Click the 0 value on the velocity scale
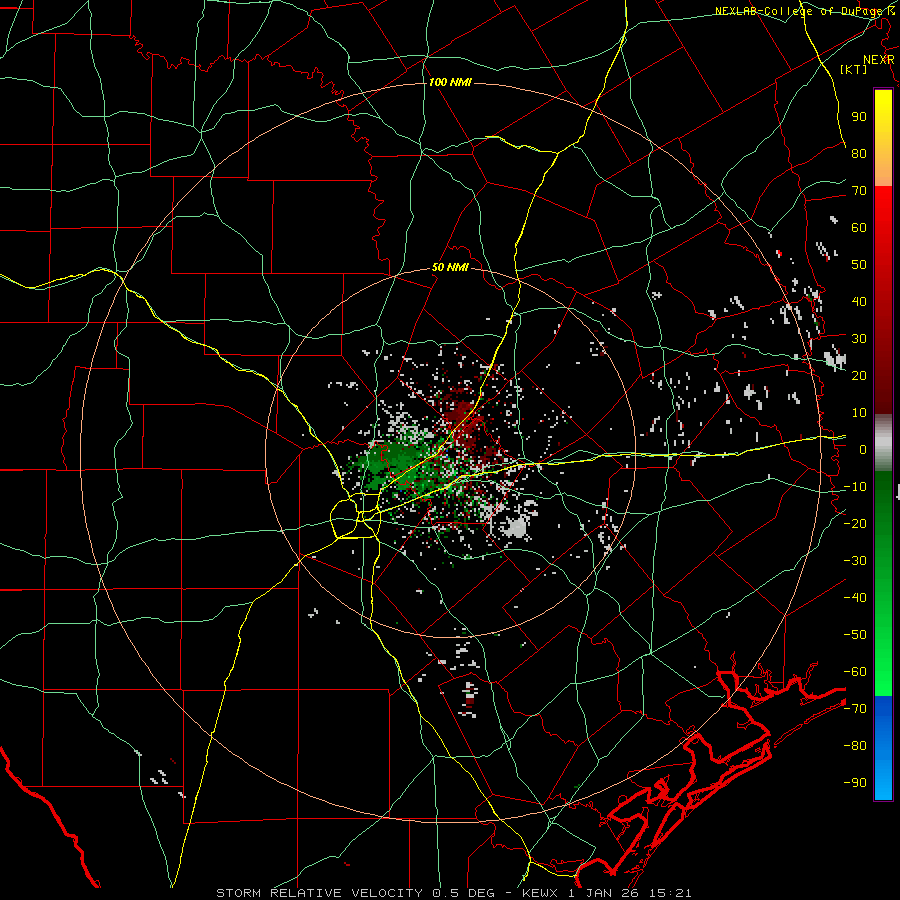 pos(863,449)
